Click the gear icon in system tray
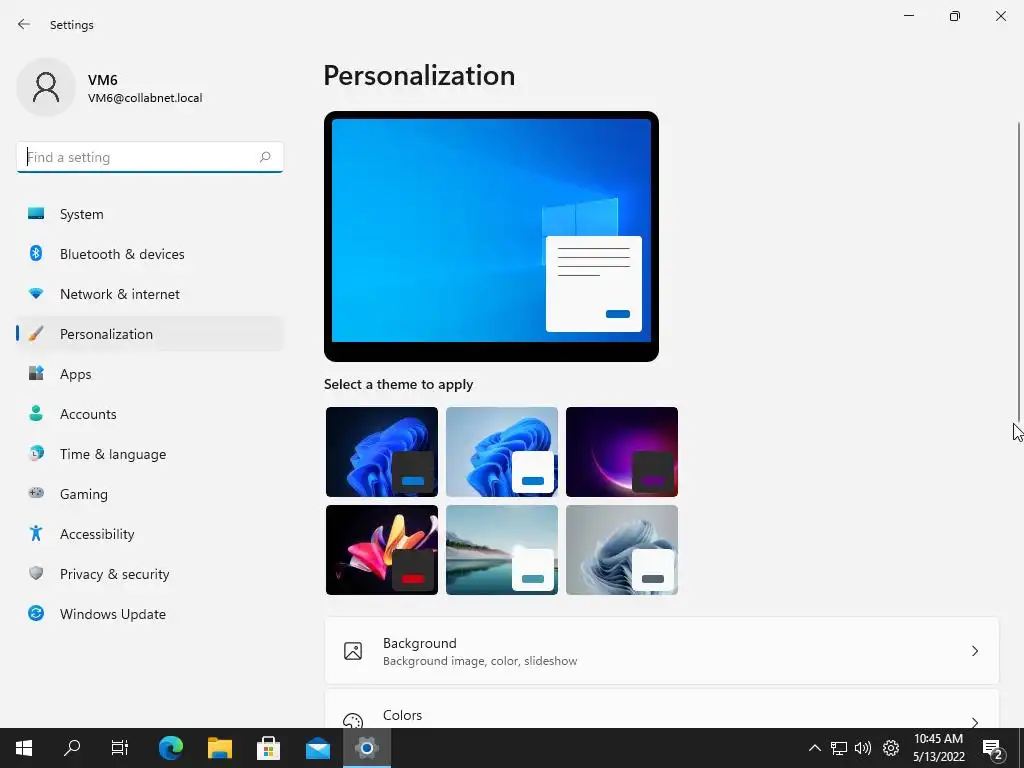The image size is (1024, 768). click(x=891, y=748)
